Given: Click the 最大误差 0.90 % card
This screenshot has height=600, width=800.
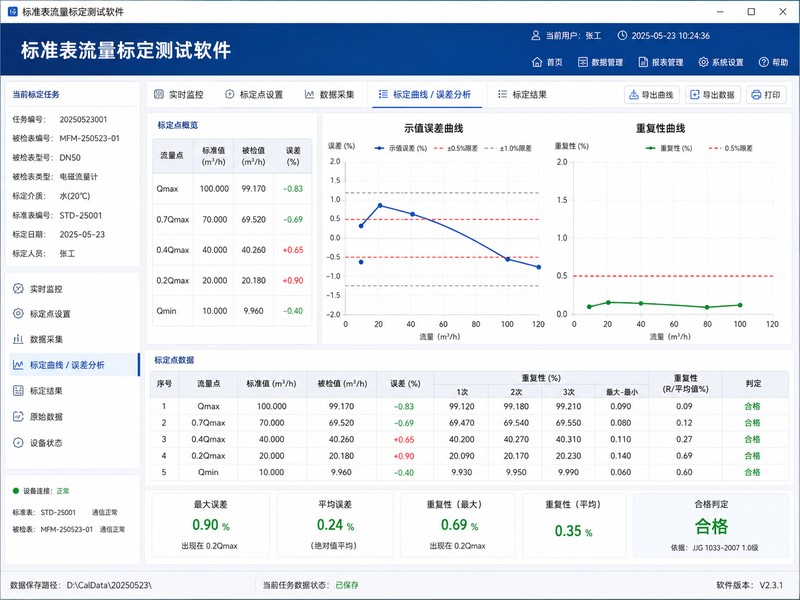Looking at the screenshot, I should [x=211, y=524].
